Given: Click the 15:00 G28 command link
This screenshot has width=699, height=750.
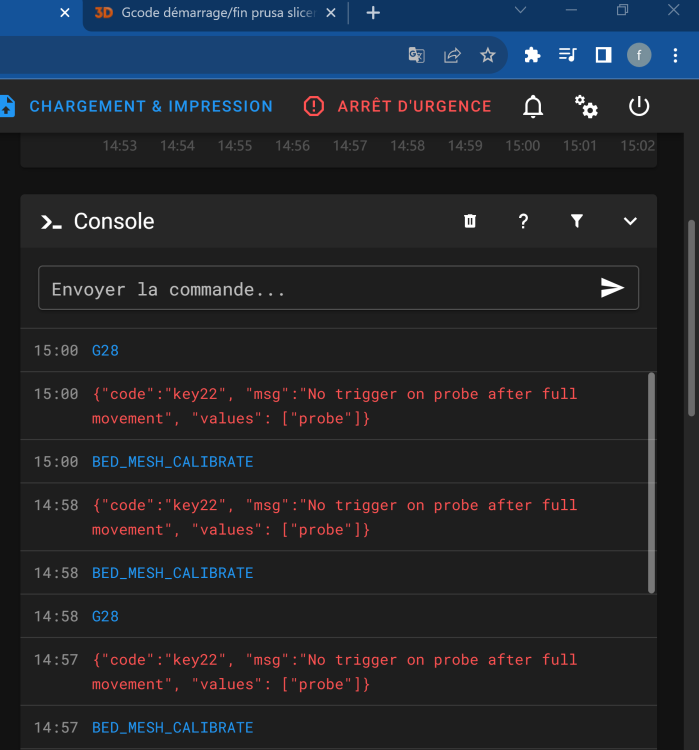Looking at the screenshot, I should [x=105, y=351].
